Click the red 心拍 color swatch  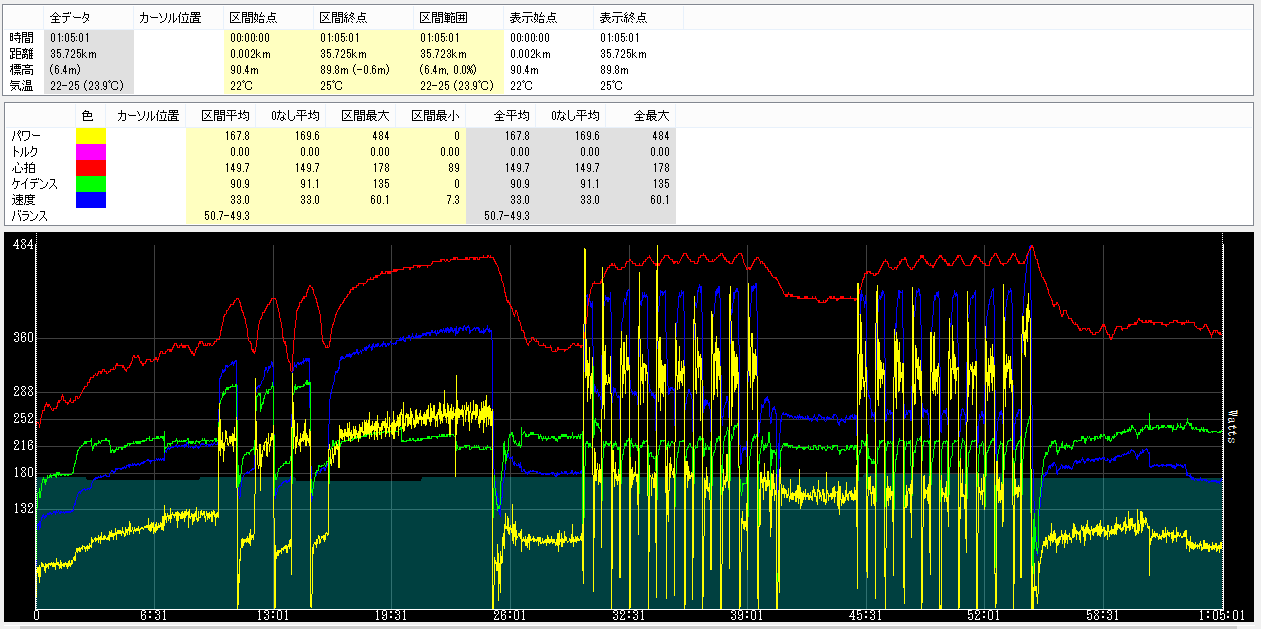[x=91, y=168]
